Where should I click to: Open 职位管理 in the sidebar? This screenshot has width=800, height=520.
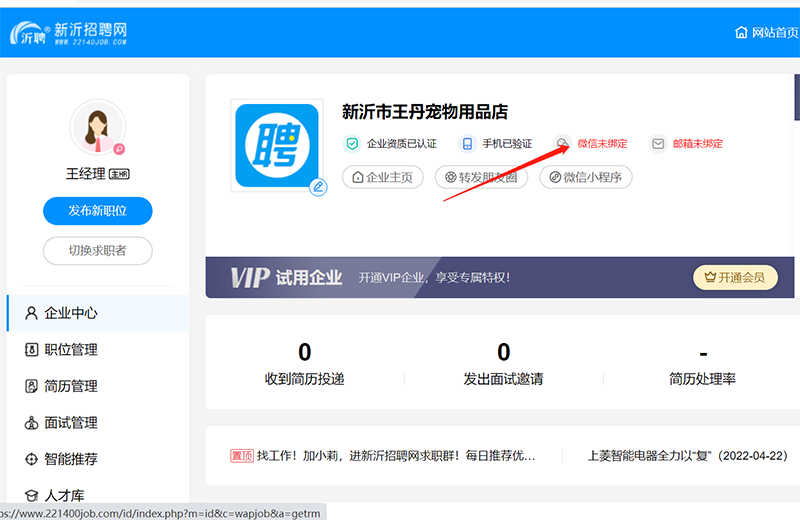tap(70, 350)
